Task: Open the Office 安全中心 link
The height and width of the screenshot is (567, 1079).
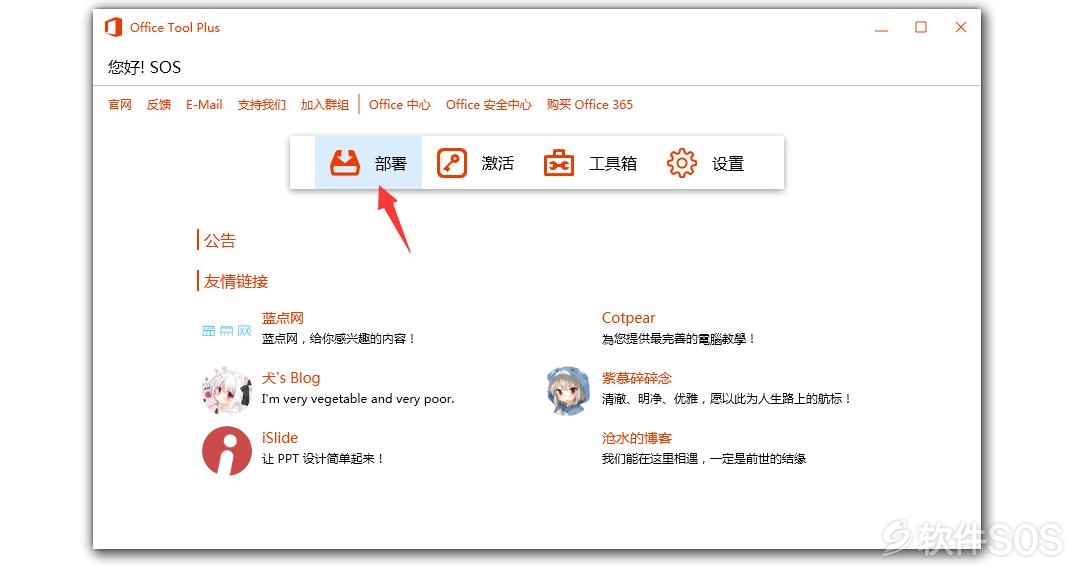Action: (489, 105)
